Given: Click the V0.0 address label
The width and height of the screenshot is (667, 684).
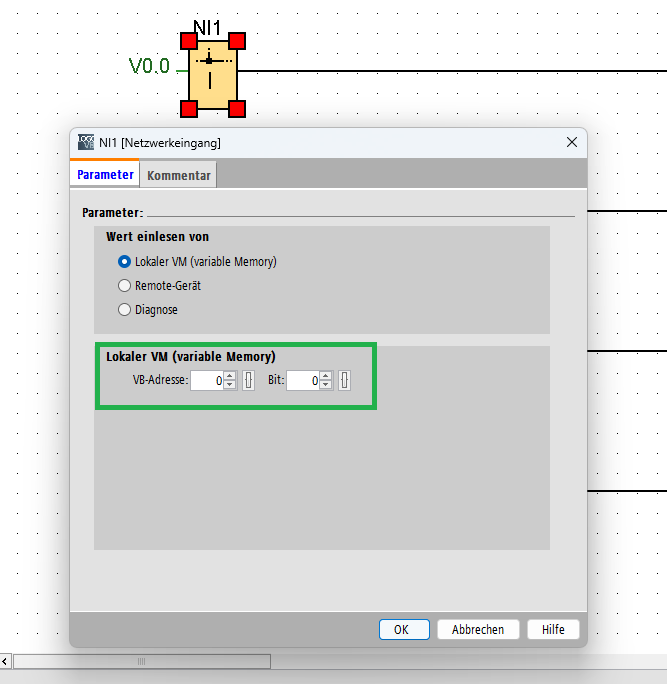Looking at the screenshot, I should tap(149, 66).
